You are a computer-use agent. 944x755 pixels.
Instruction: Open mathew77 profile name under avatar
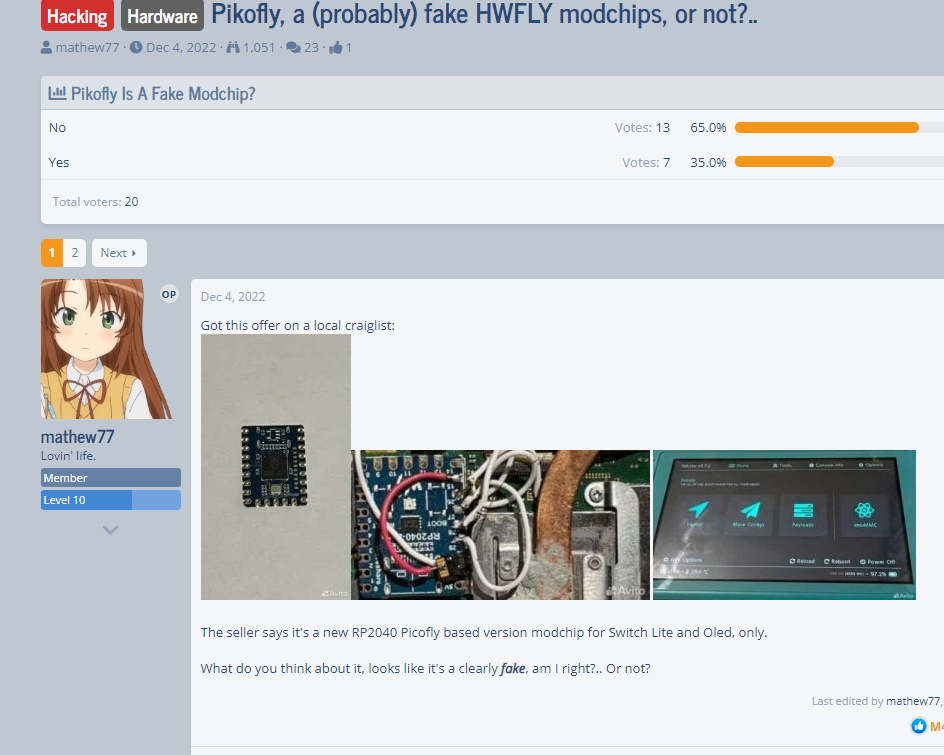click(77, 437)
